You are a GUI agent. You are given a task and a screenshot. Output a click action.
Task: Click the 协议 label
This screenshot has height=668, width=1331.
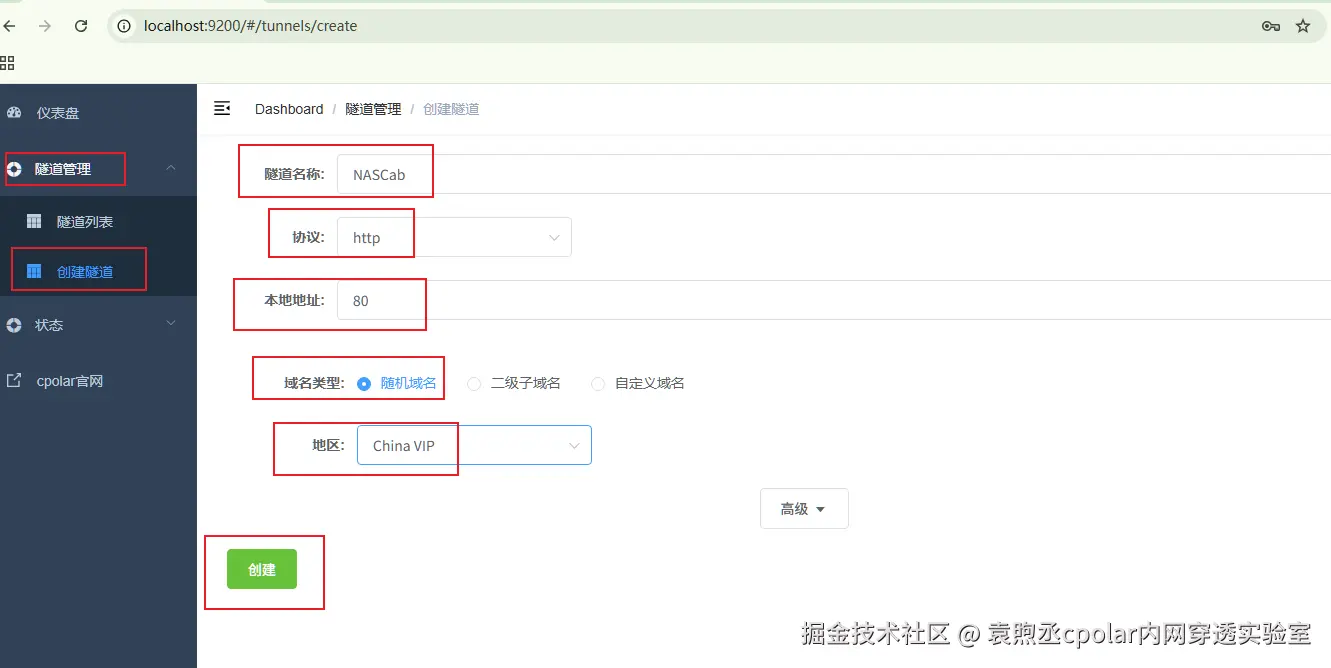pos(308,237)
